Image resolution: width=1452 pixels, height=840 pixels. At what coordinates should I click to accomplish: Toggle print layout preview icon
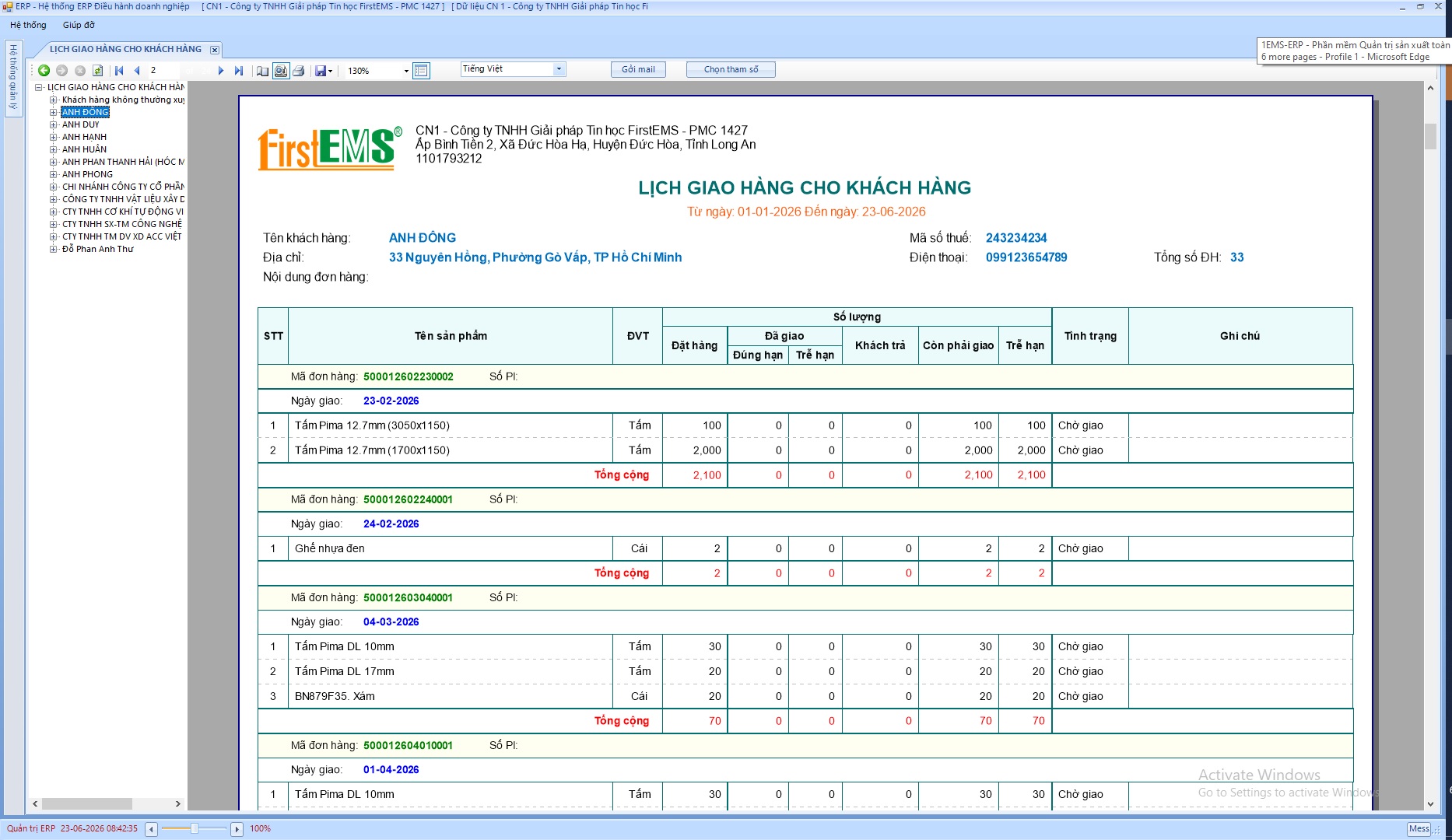[281, 71]
